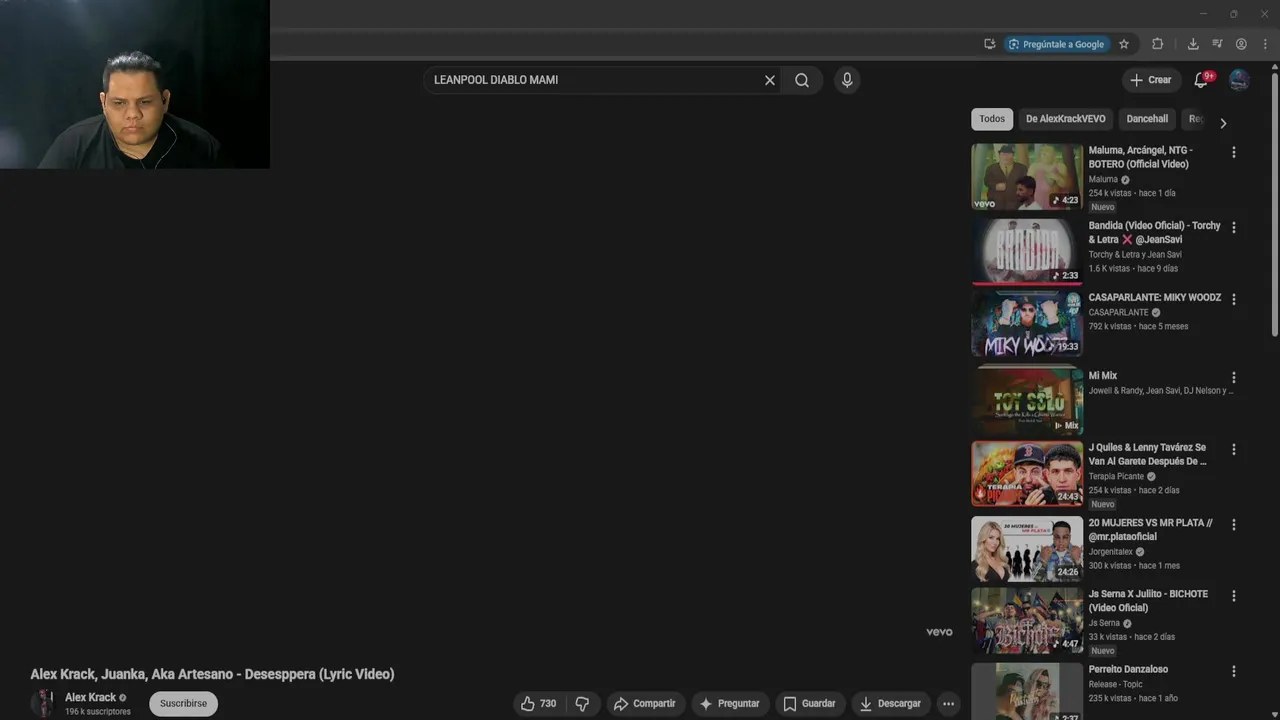The height and width of the screenshot is (720, 1280).
Task: Click the Preguntar button
Action: point(729,703)
